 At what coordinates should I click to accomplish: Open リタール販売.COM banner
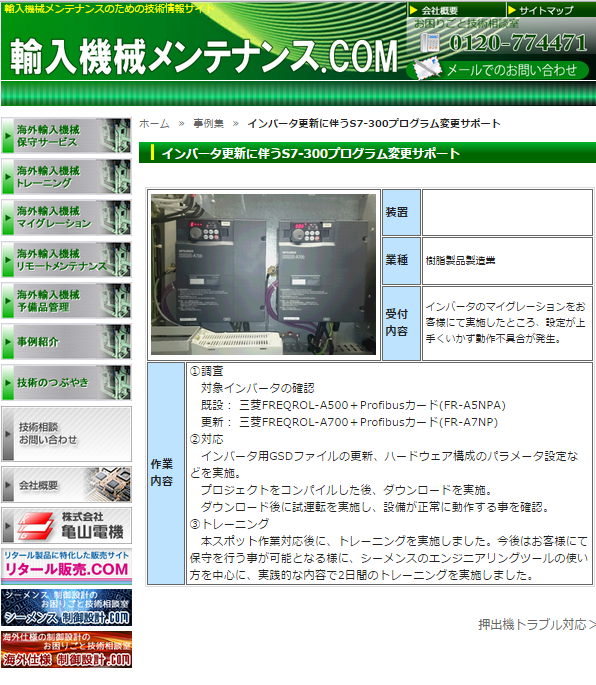(66, 567)
